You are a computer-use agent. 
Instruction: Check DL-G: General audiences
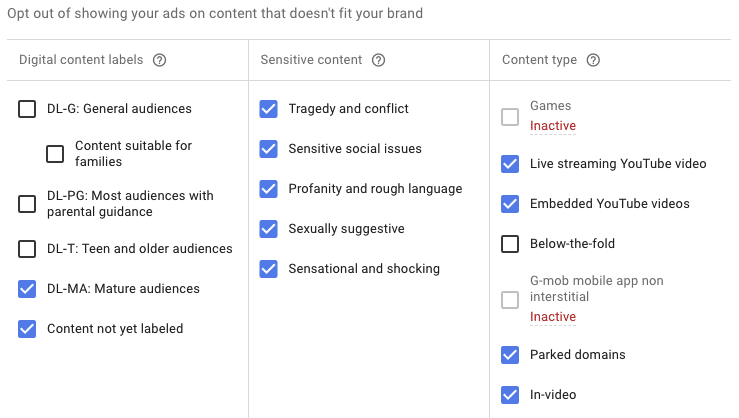(27, 109)
